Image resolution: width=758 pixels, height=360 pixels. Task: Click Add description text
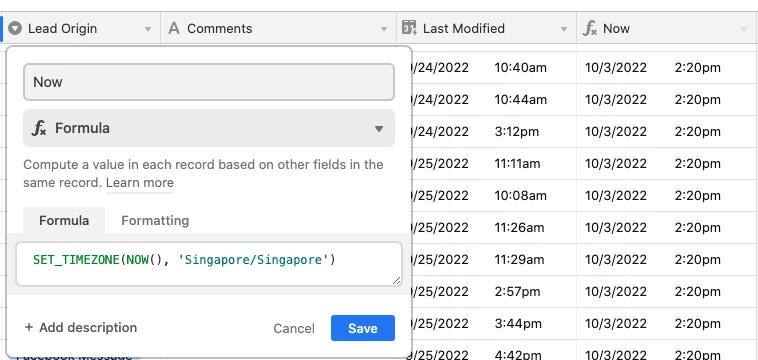pyautogui.click(x=88, y=328)
